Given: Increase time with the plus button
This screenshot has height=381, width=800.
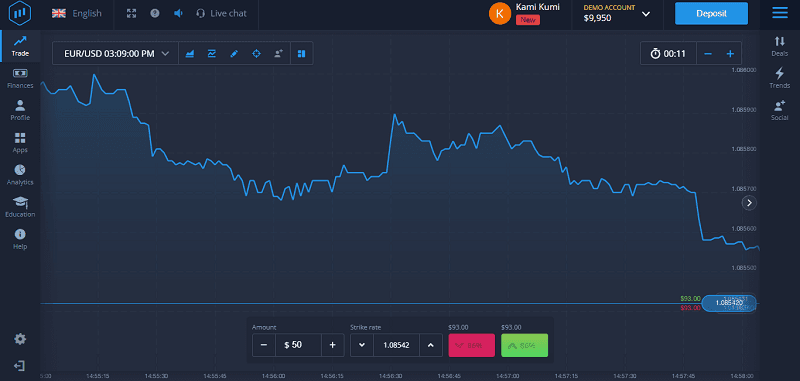Looking at the screenshot, I should [x=730, y=54].
